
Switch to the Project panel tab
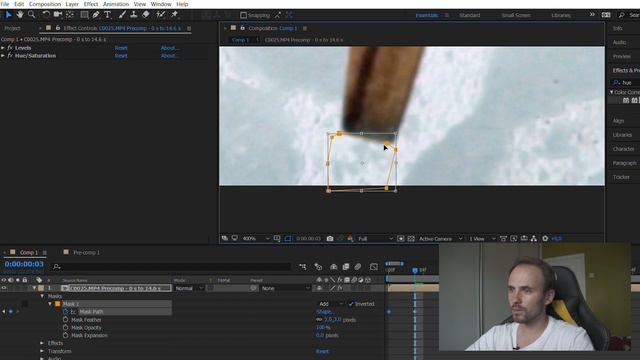[x=12, y=28]
